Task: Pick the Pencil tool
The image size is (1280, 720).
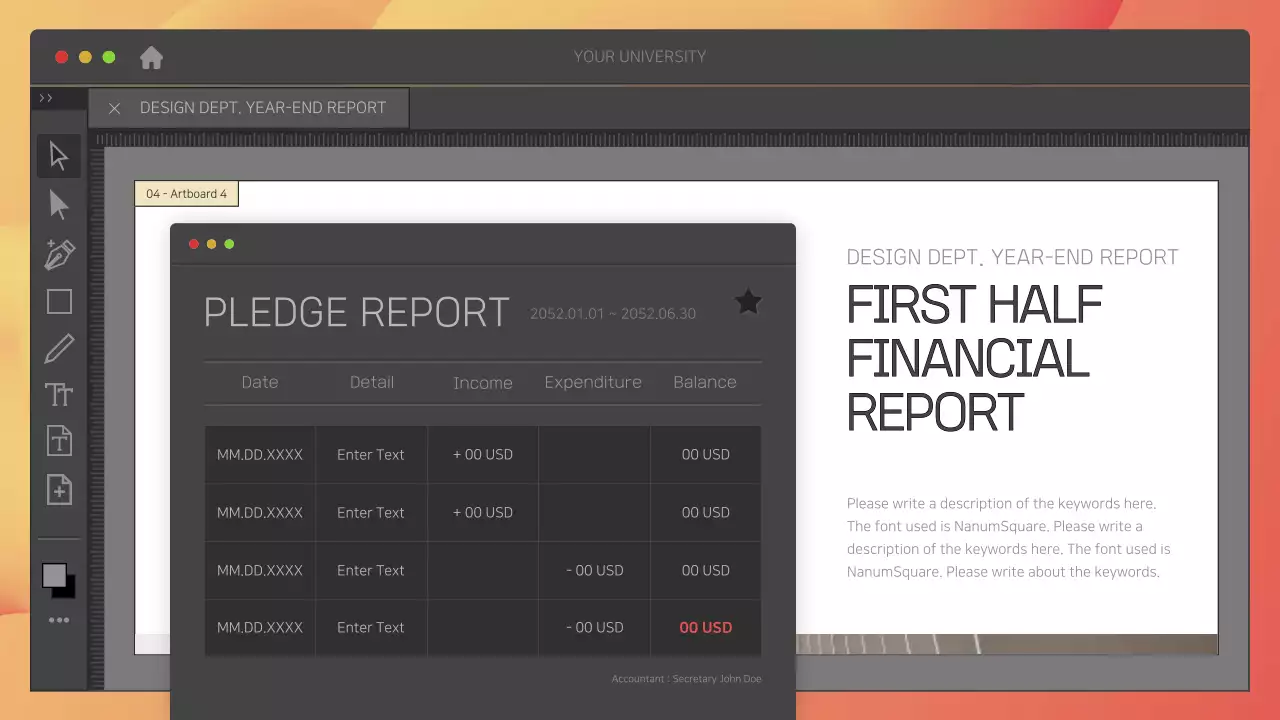Action: (x=59, y=349)
